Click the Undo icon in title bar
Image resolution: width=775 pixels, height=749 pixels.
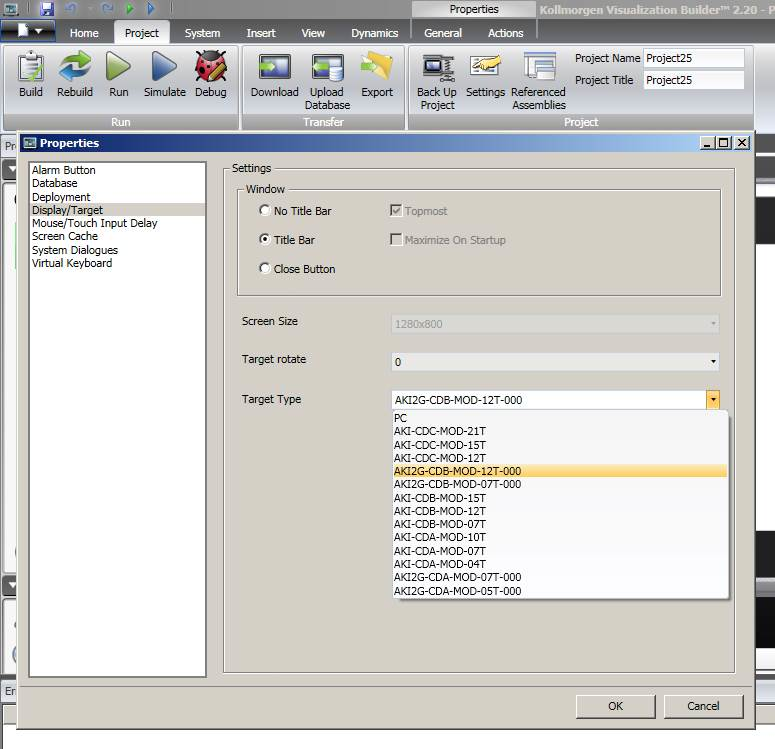coord(71,8)
